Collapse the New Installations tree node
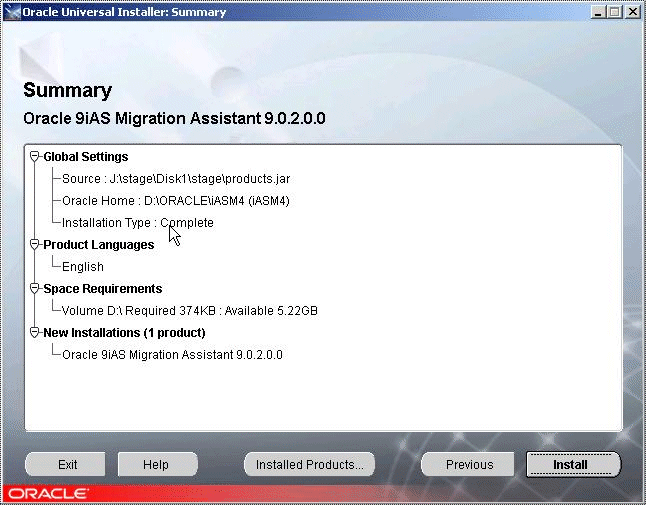646x505 pixels. coord(35,332)
